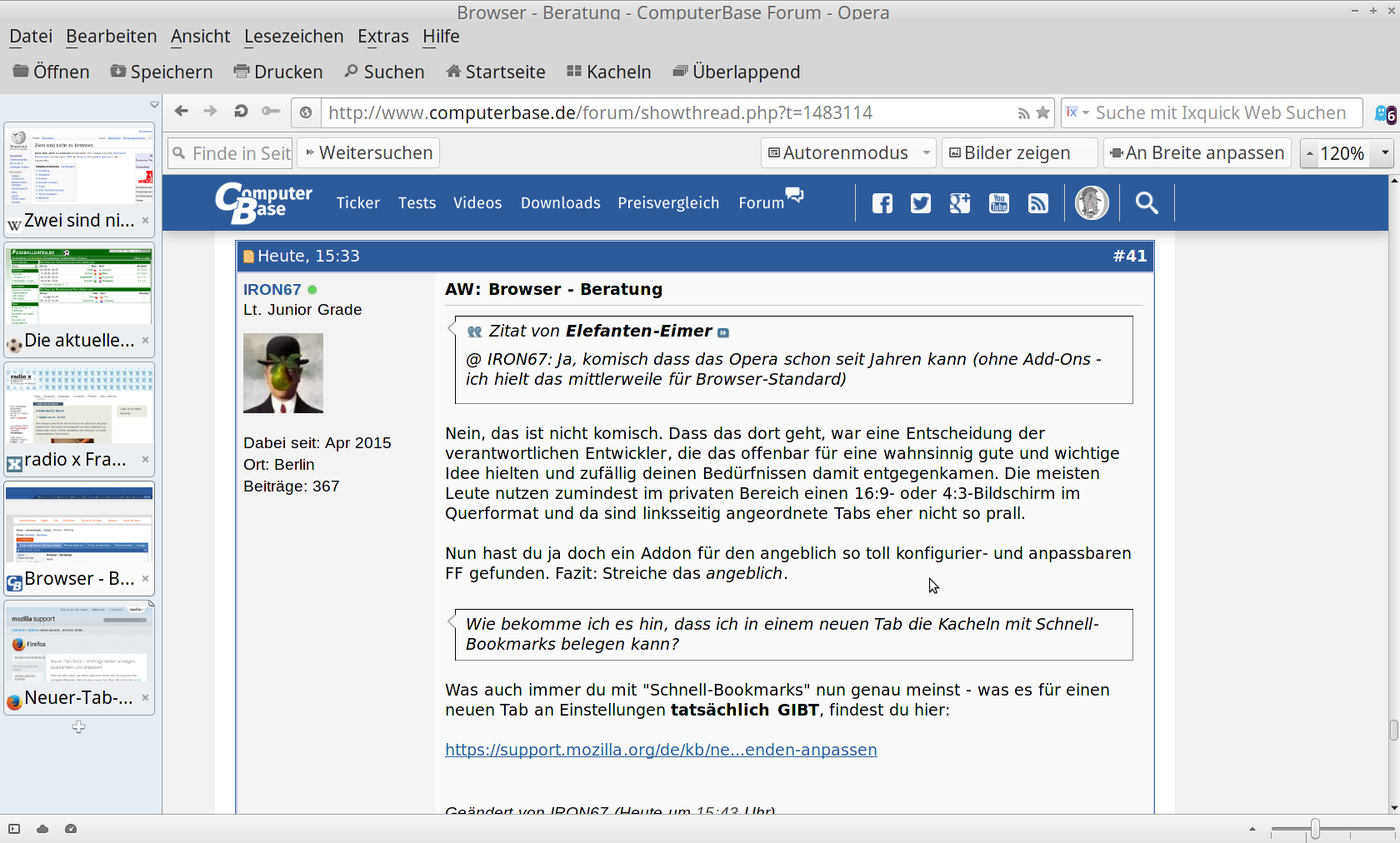Open ComputerBase Google+ icon
Screen dimensions: 1400x843
(x=960, y=203)
